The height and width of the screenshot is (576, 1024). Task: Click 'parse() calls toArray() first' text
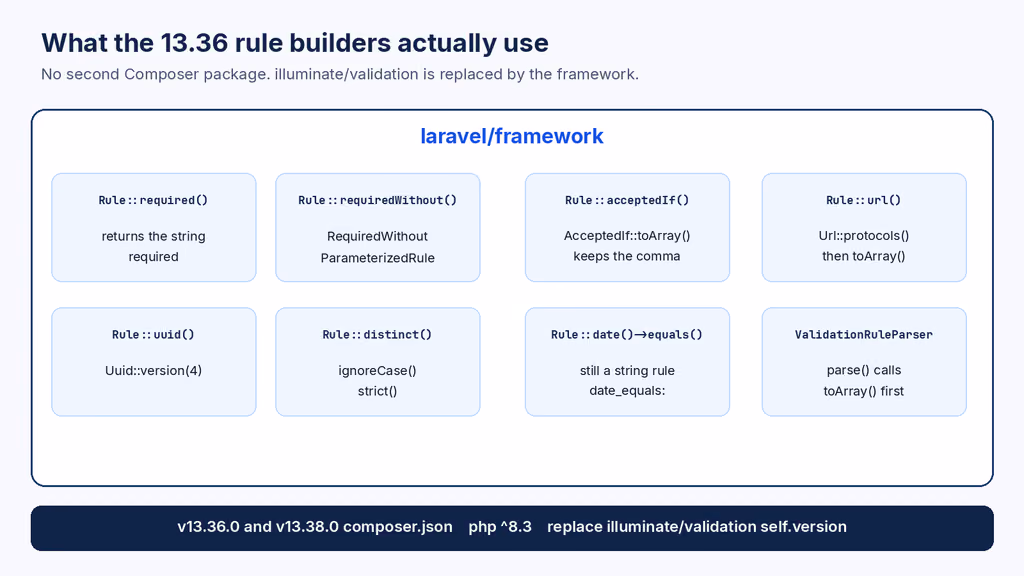click(864, 381)
